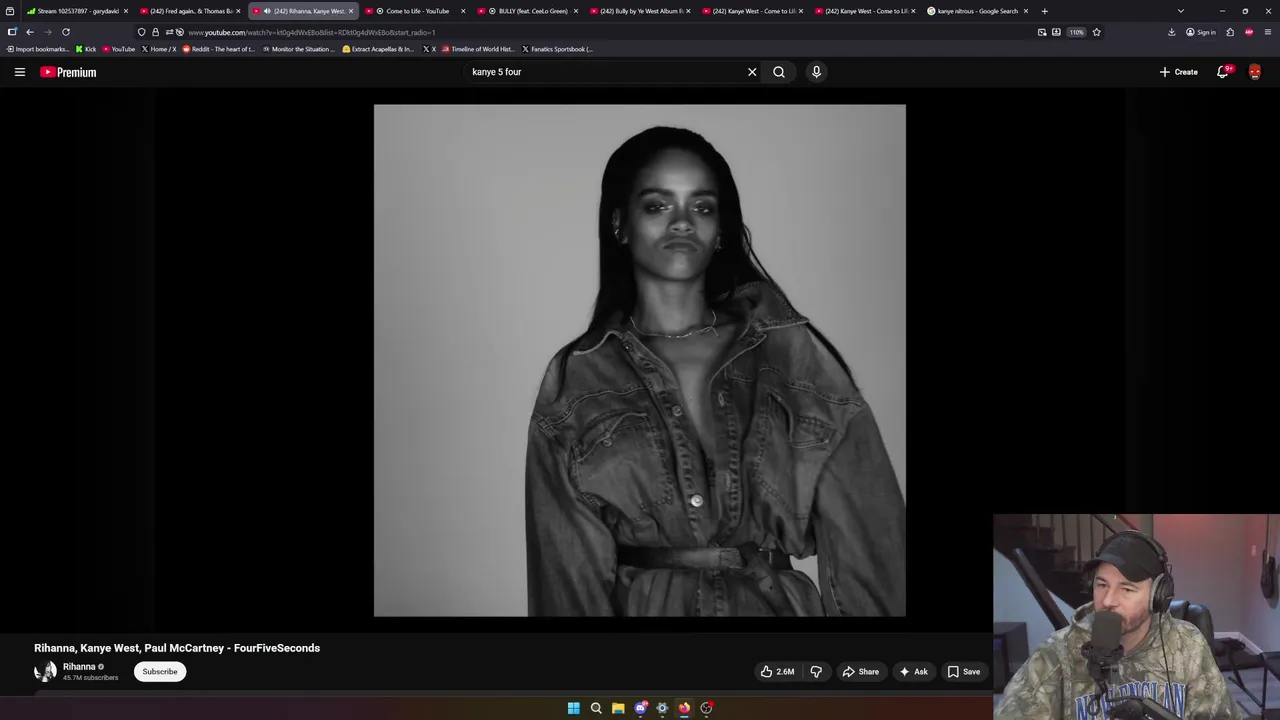Screen dimensions: 1280x720
Task: Switch to 'BULLY (feat. CeeLo Green)' tab
Action: coord(529,11)
